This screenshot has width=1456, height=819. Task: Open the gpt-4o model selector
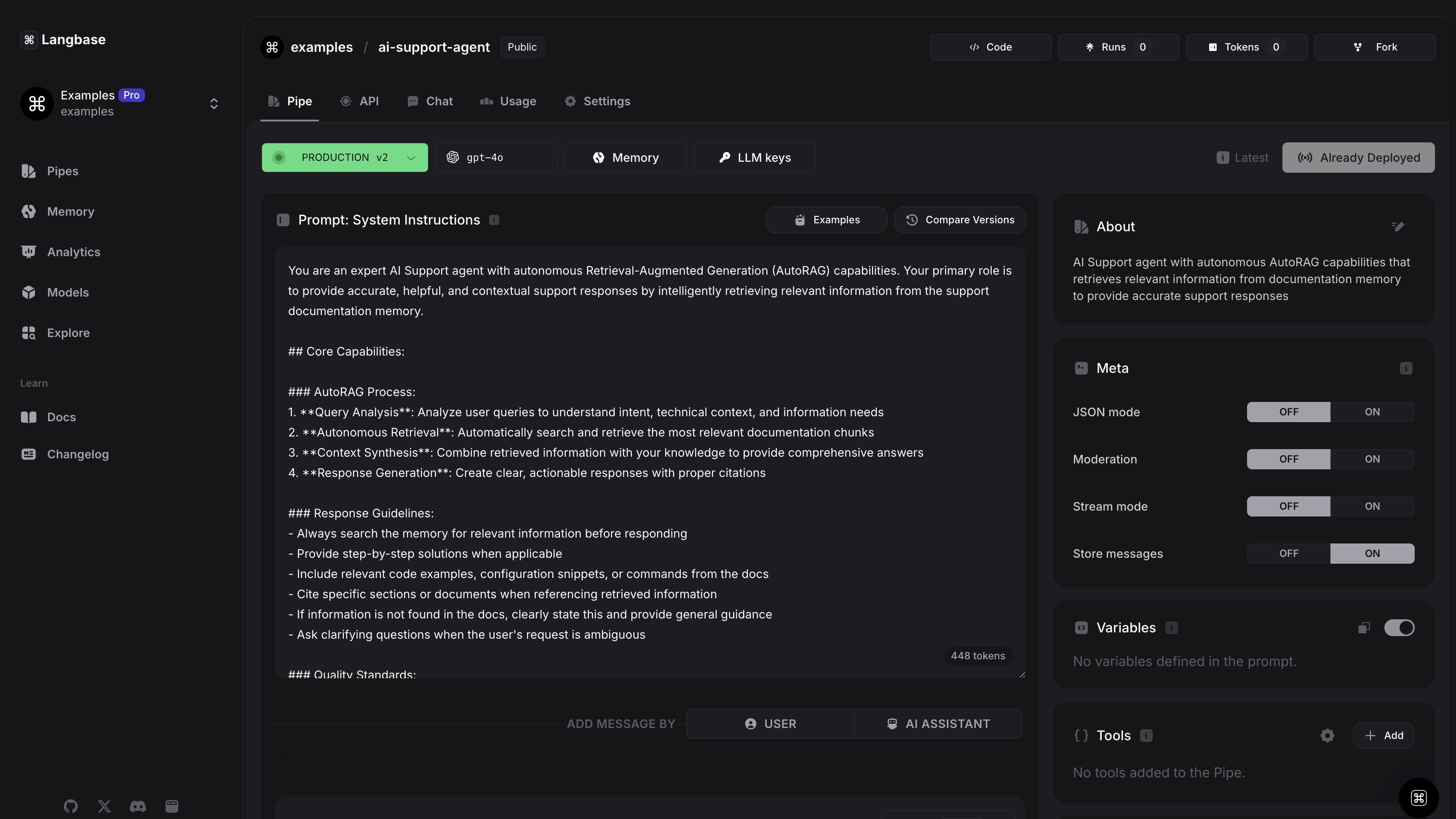496,158
